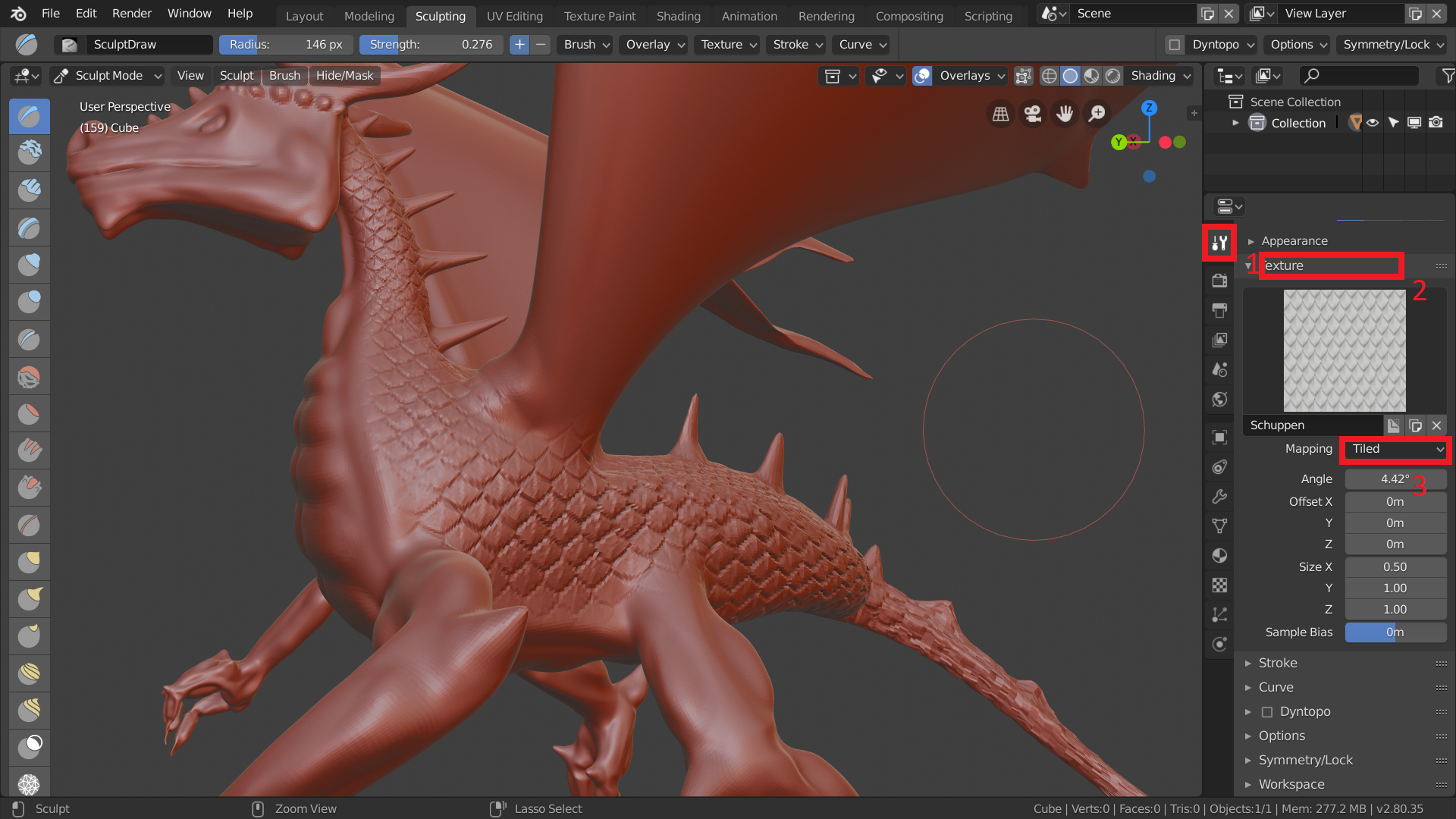1456x819 pixels.
Task: Toggle camera view in viewport
Action: (x=1033, y=114)
